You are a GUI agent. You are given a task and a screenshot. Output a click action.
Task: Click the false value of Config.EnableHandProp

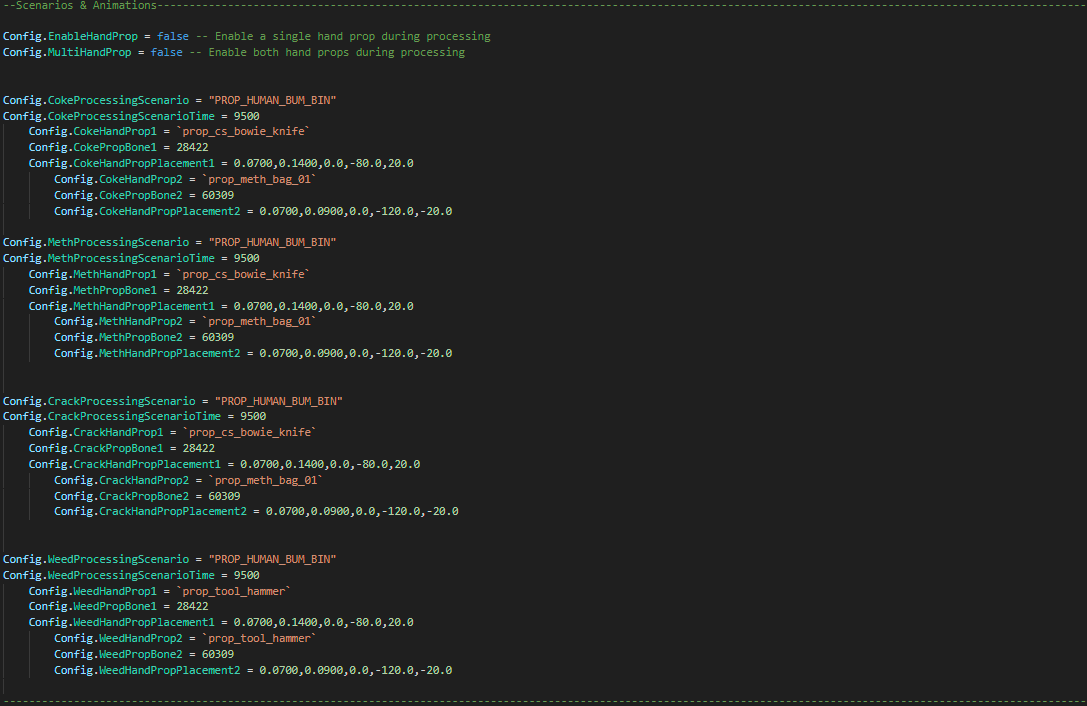pos(172,36)
